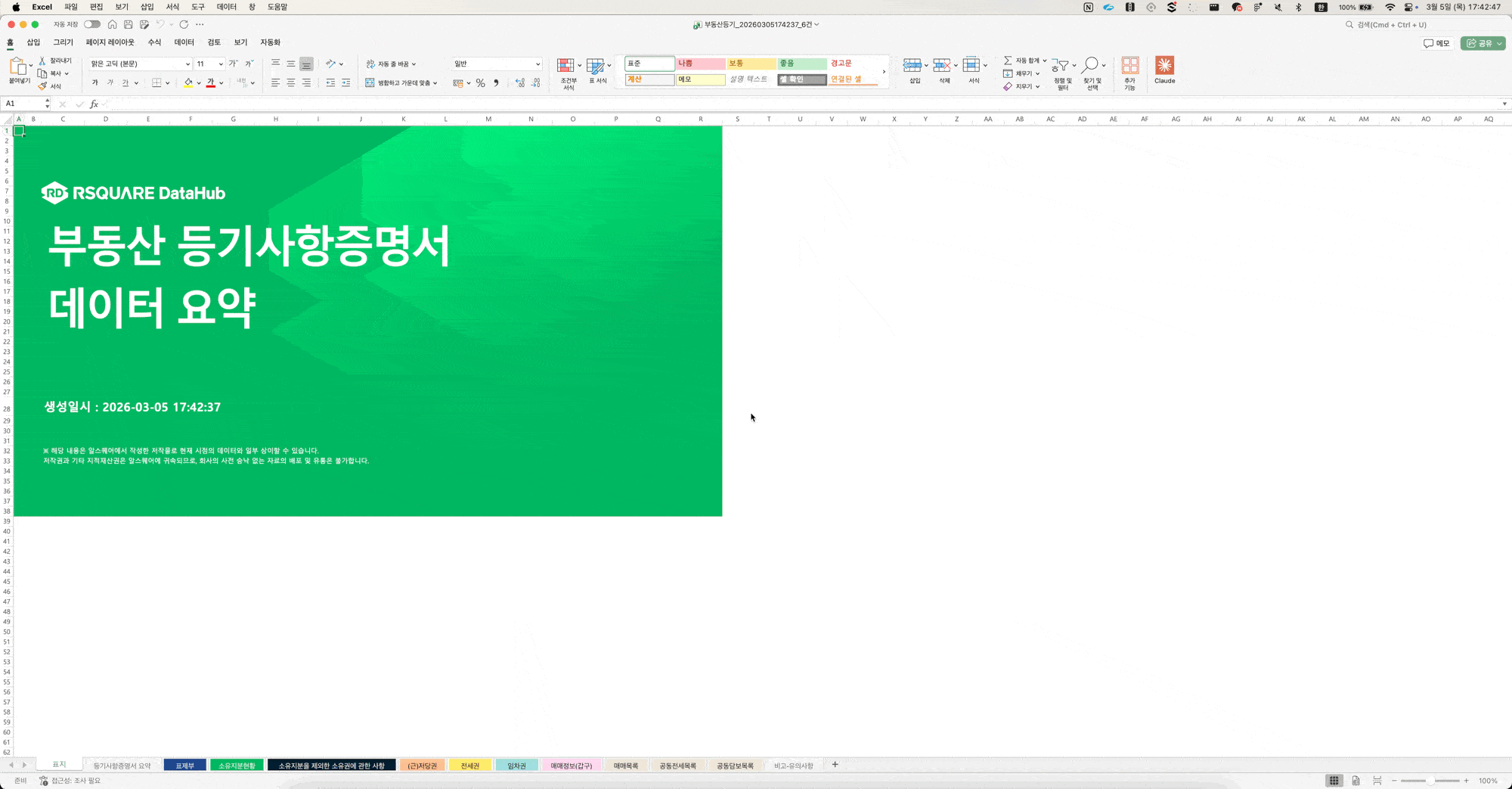Click the 추가 기능 add-ins icon
Screen dimensions: 1512x789
click(x=1129, y=66)
